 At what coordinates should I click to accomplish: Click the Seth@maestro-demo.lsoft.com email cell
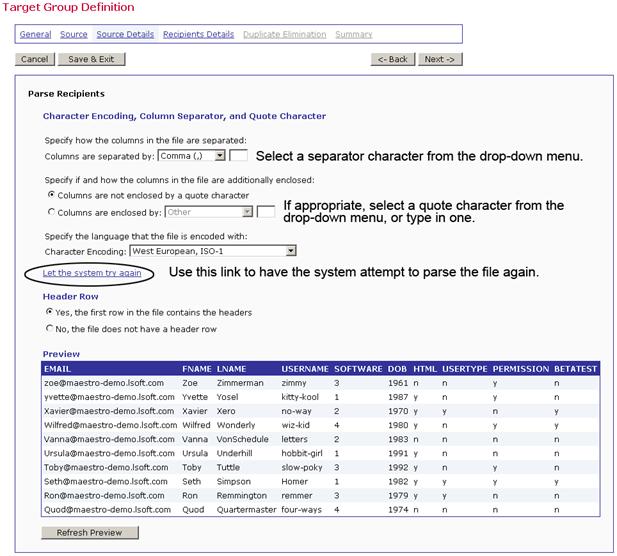pyautogui.click(x=105, y=482)
